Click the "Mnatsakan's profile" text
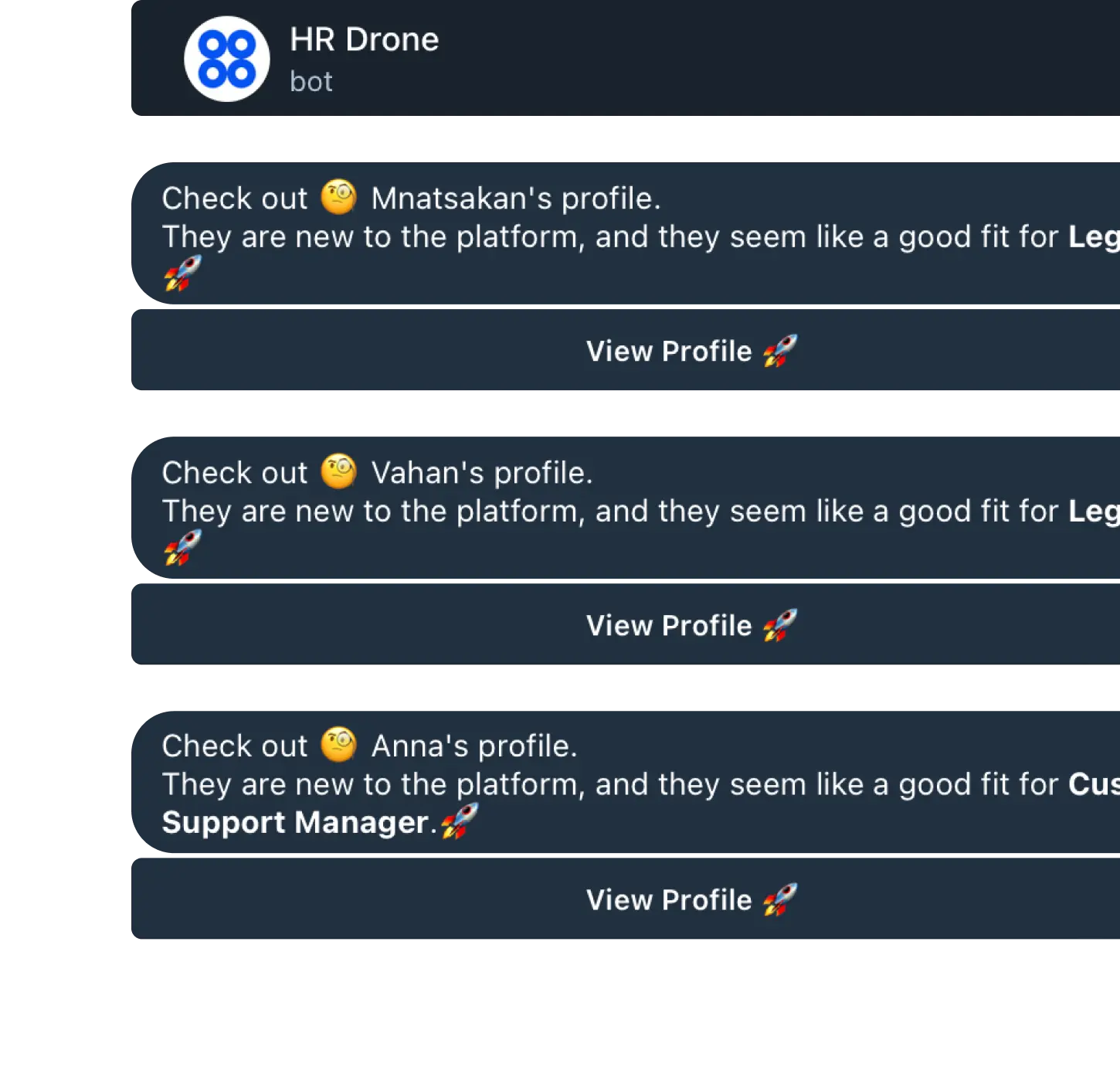The height and width of the screenshot is (1091, 1120). pos(515,199)
